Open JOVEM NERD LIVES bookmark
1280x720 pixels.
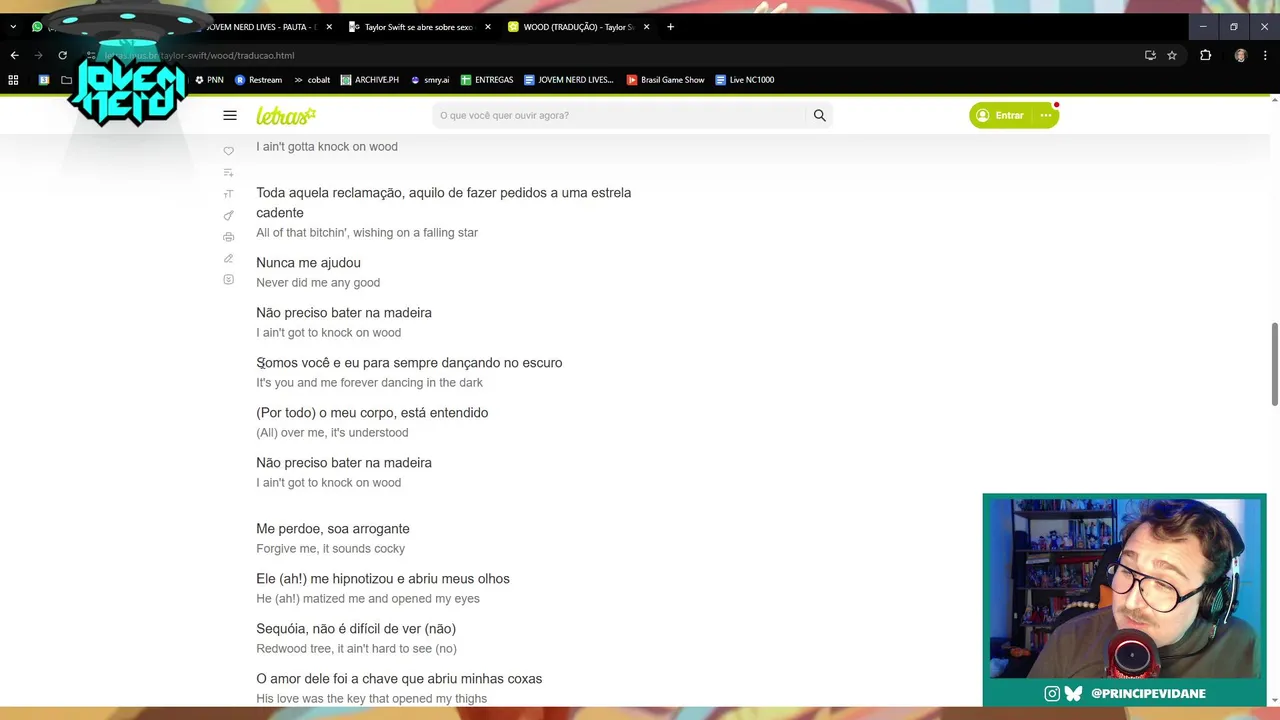click(569, 80)
